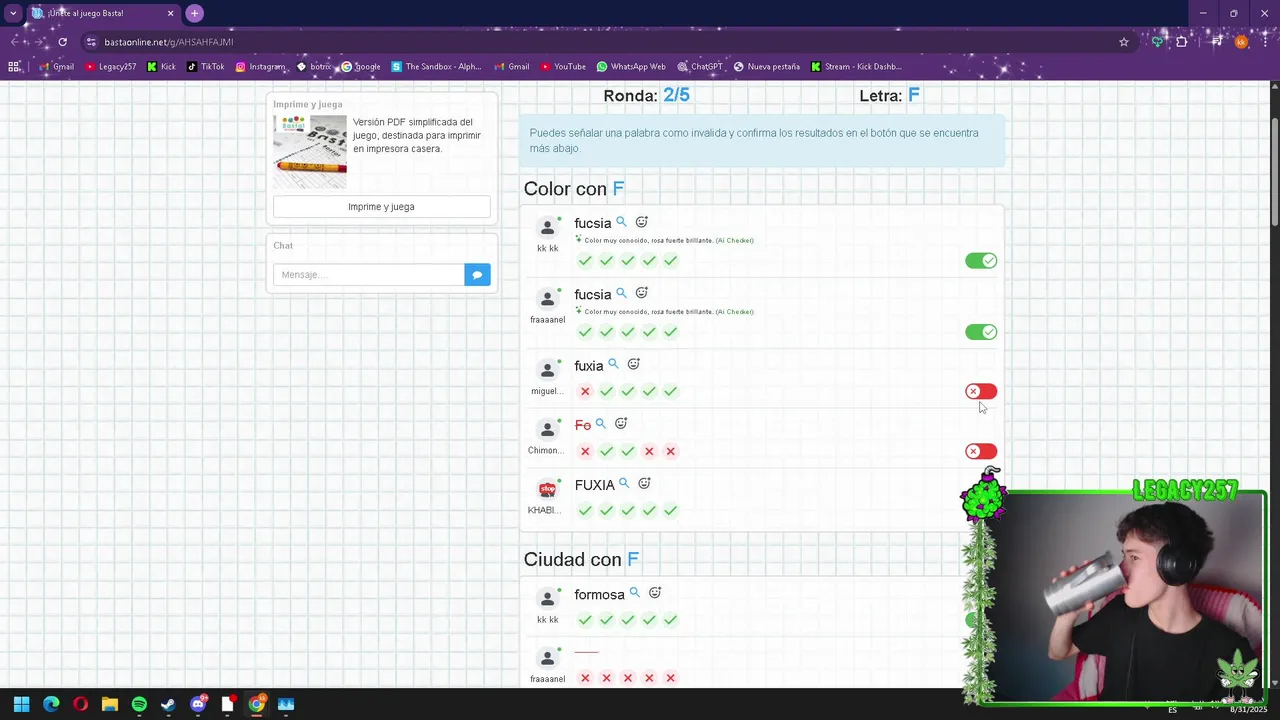Open the ChatGPT bookmark
The width and height of the screenshot is (1280, 720).
(x=699, y=67)
